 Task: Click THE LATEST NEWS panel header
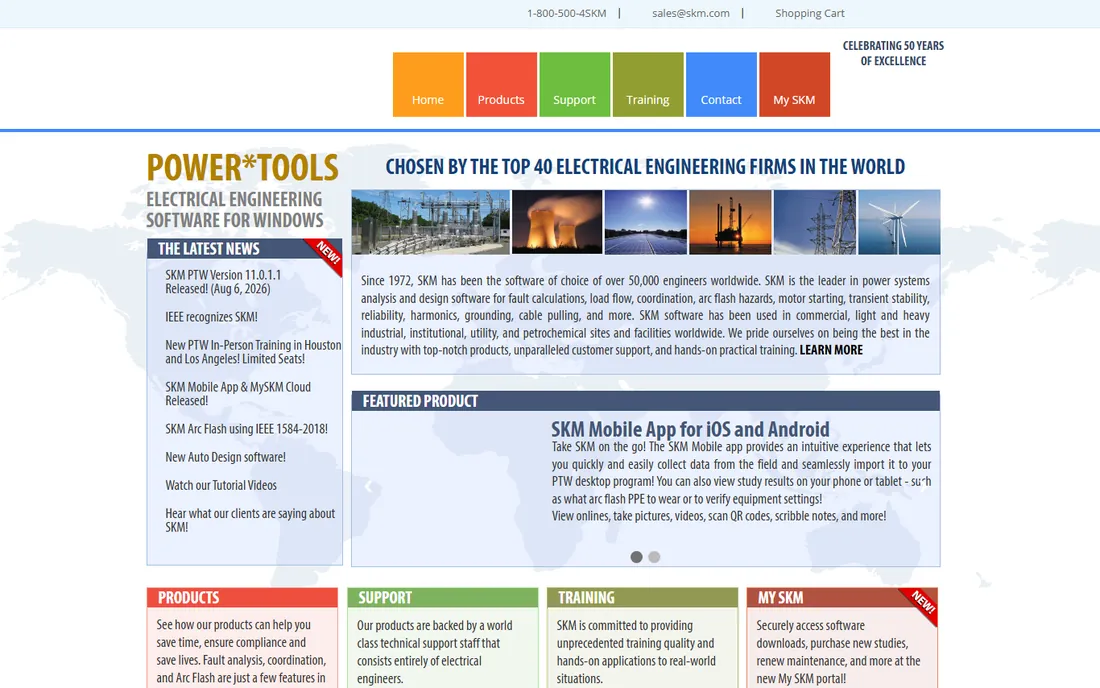244,249
